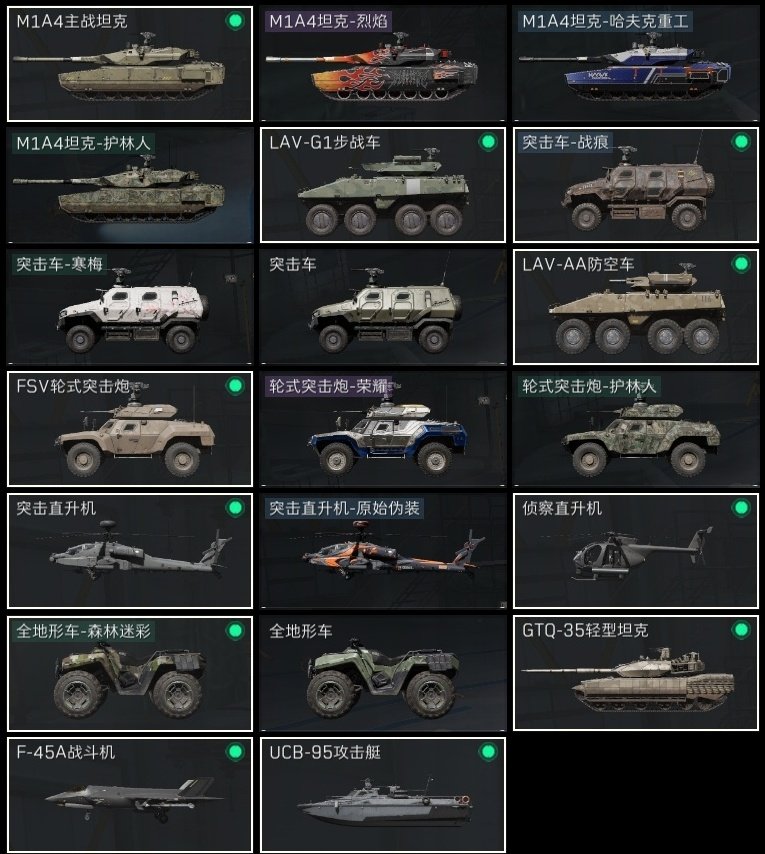This screenshot has height=854, width=765.
Task: Choose the 轮式突击炮-荣耀 skin card
Action: 383,429
